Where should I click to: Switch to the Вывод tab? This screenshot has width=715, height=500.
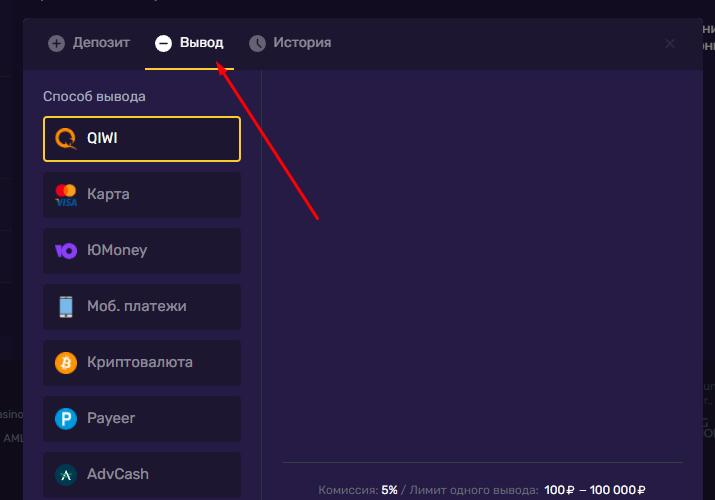(x=200, y=43)
